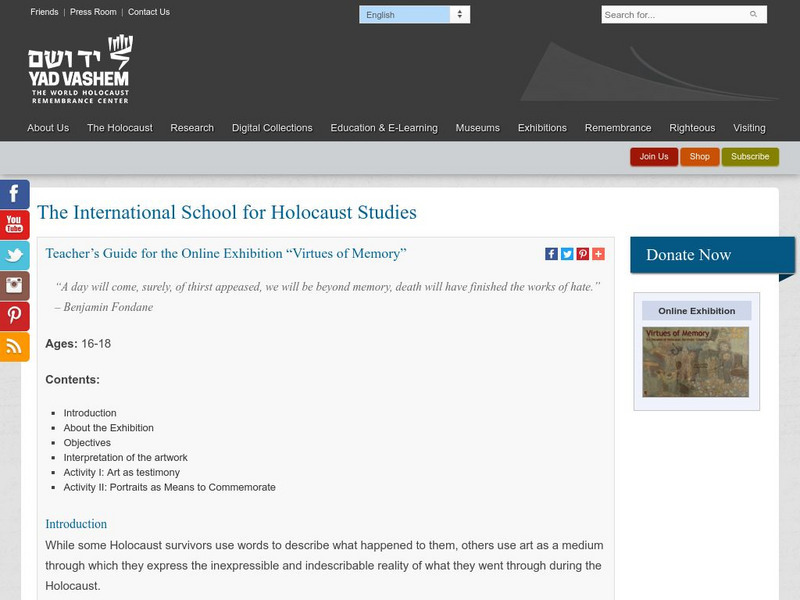The height and width of the screenshot is (600, 800).
Task: Click the Yad Vashem logo
Action: click(x=80, y=69)
